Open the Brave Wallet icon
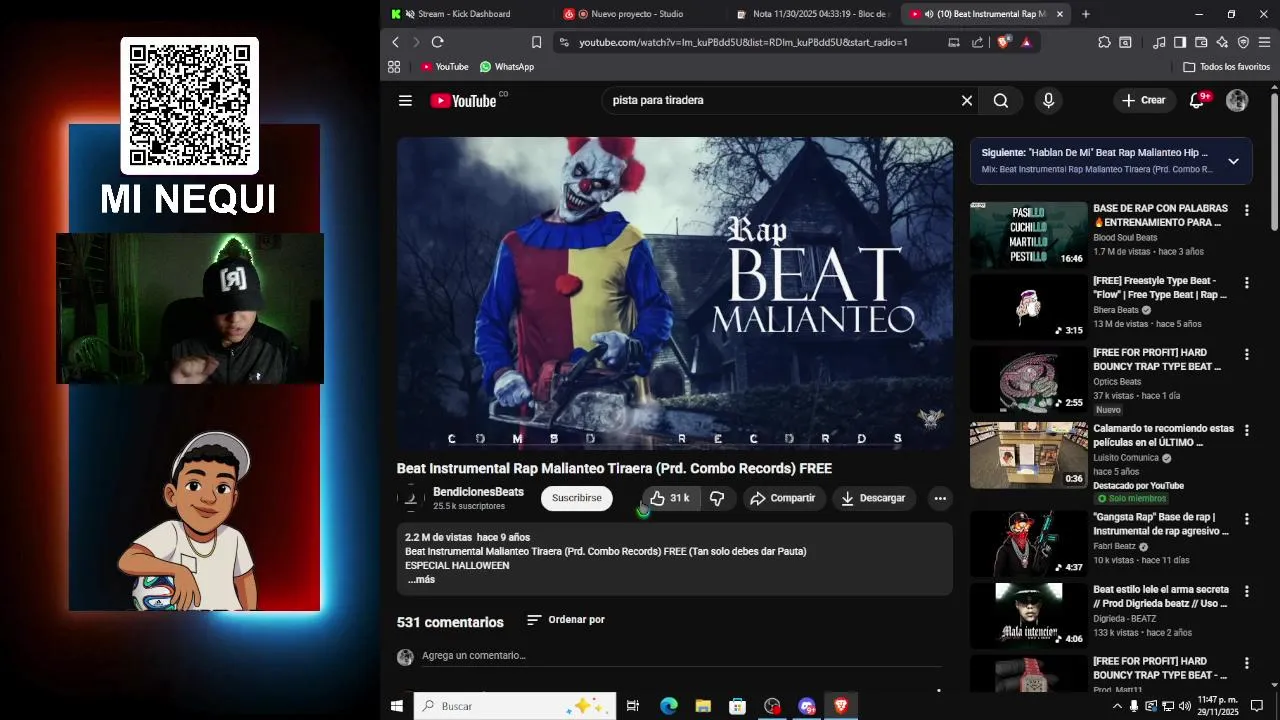Image resolution: width=1280 pixels, height=720 pixels. click(x=1201, y=42)
